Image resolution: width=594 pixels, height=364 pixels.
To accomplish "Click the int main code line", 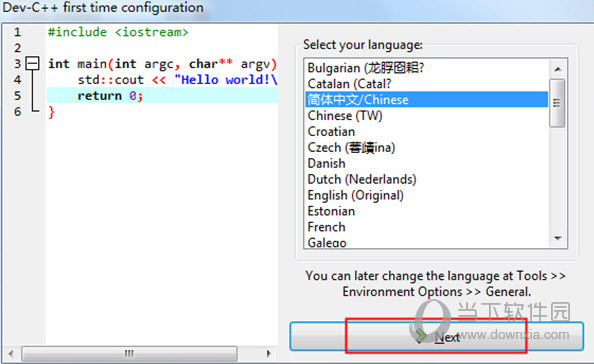I will coord(162,64).
